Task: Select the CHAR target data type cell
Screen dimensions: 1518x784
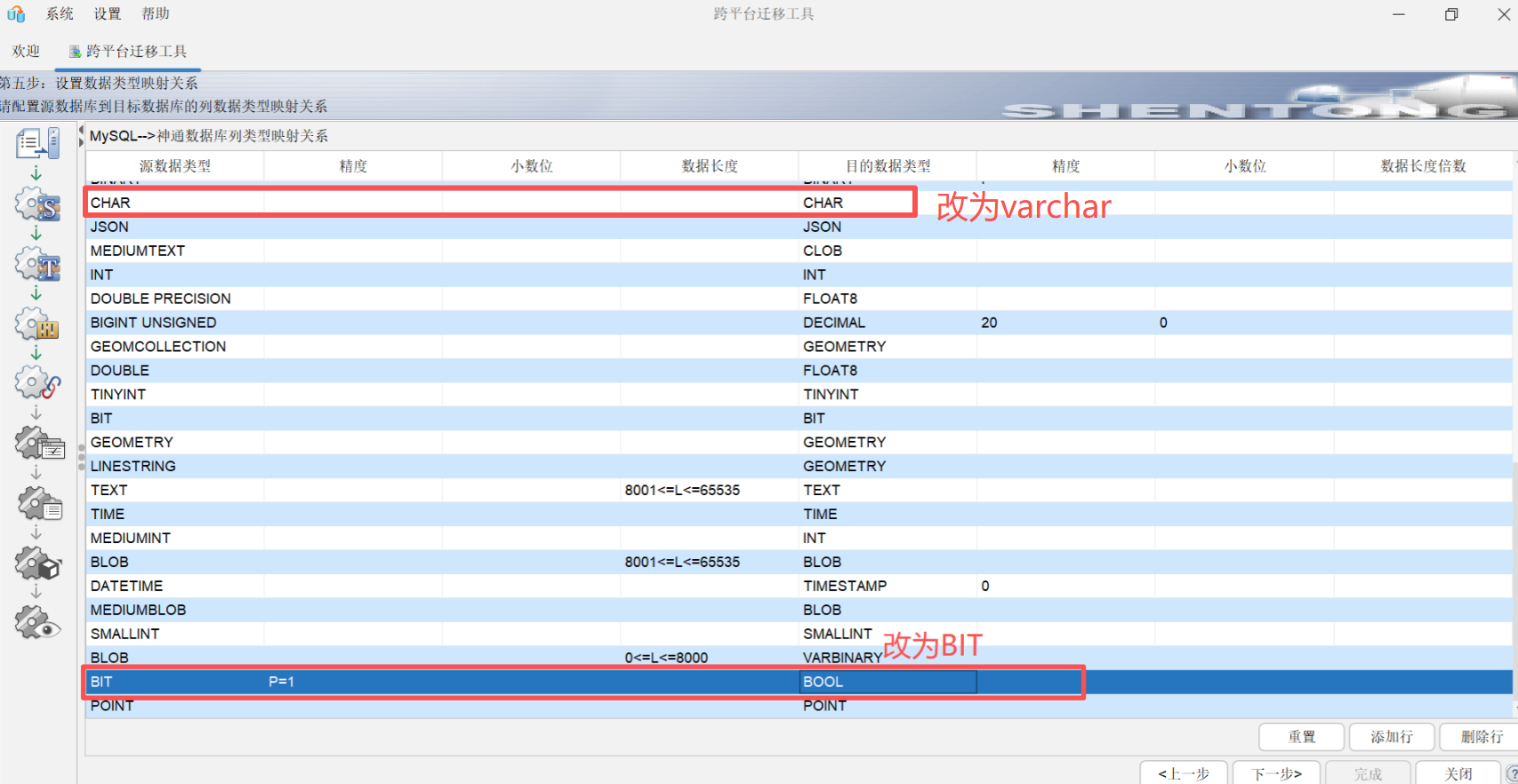Action: pos(888,203)
